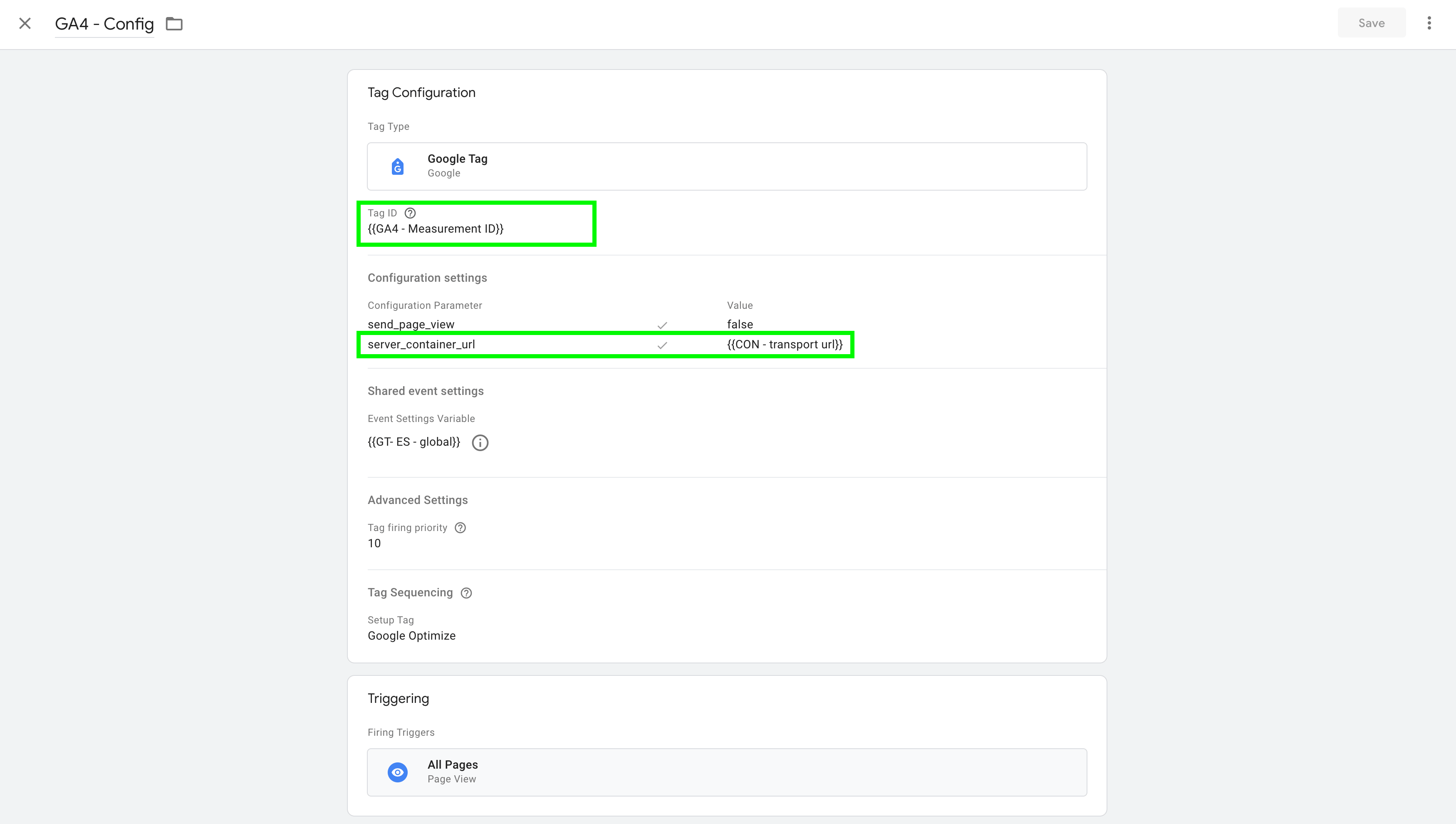
Task: Show help for Tag Sequencing
Action: [x=466, y=593]
